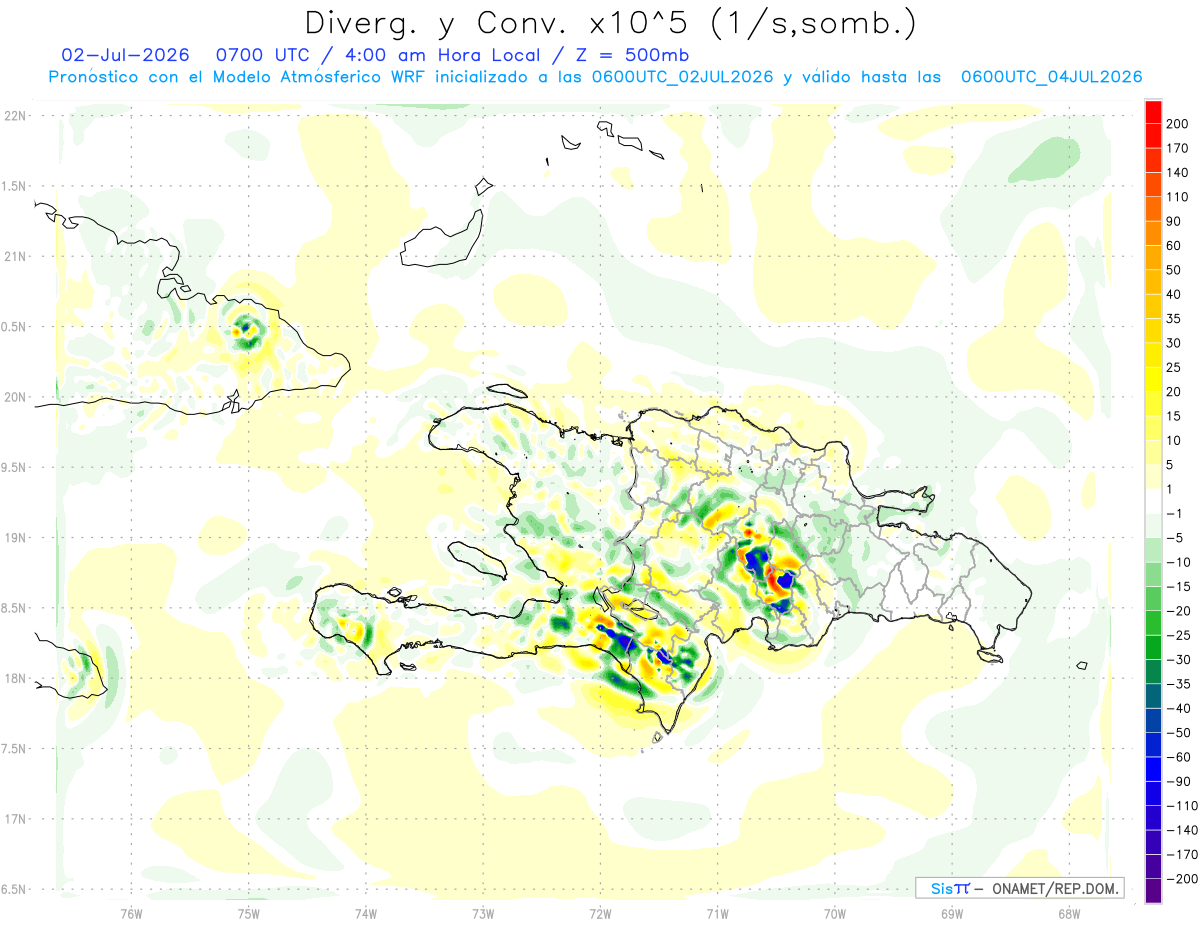Click the negative '-30' color scale value
This screenshot has width=1200, height=927.
pyautogui.click(x=1178, y=659)
